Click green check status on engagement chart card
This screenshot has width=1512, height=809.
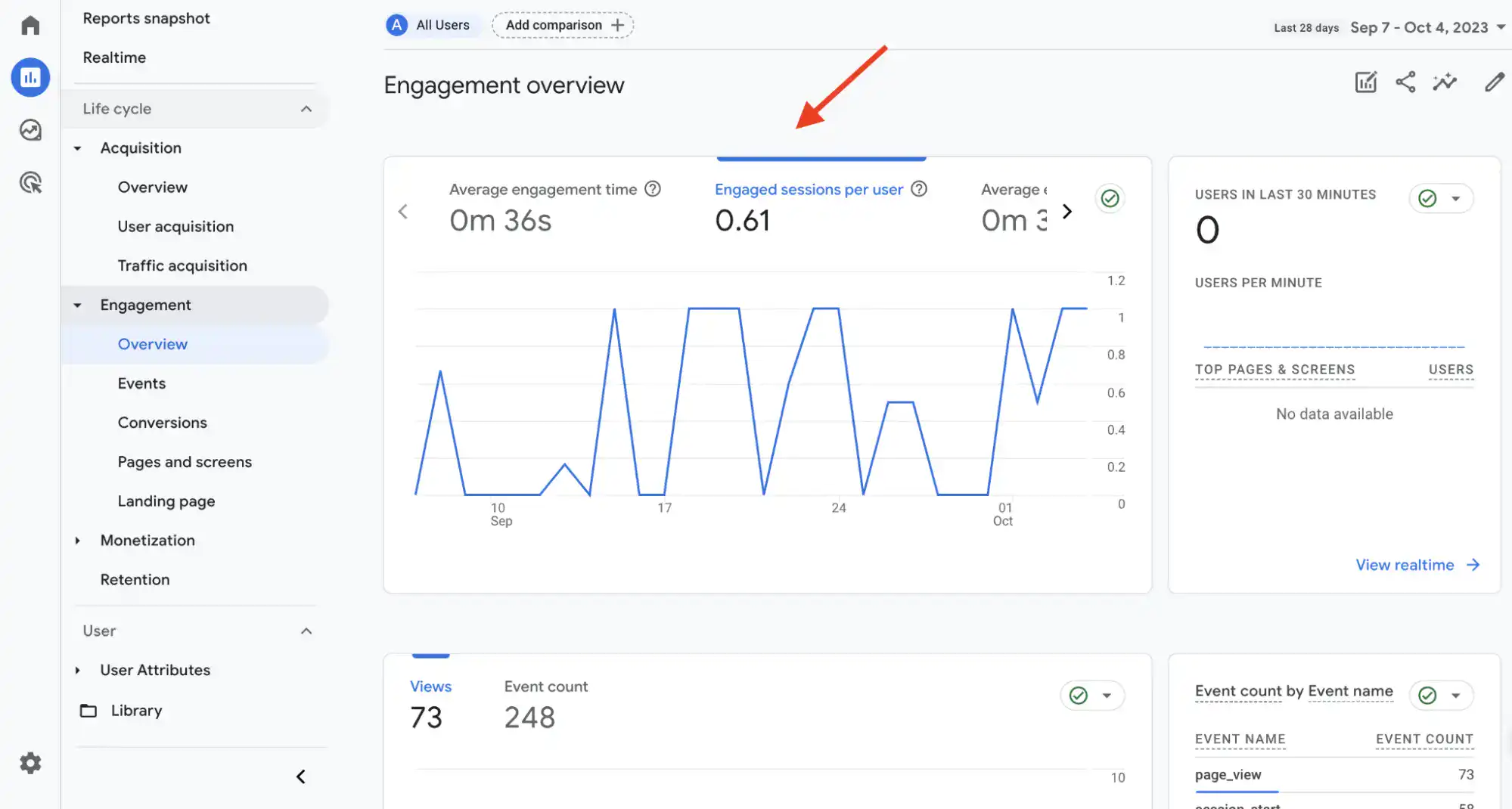[1110, 198]
